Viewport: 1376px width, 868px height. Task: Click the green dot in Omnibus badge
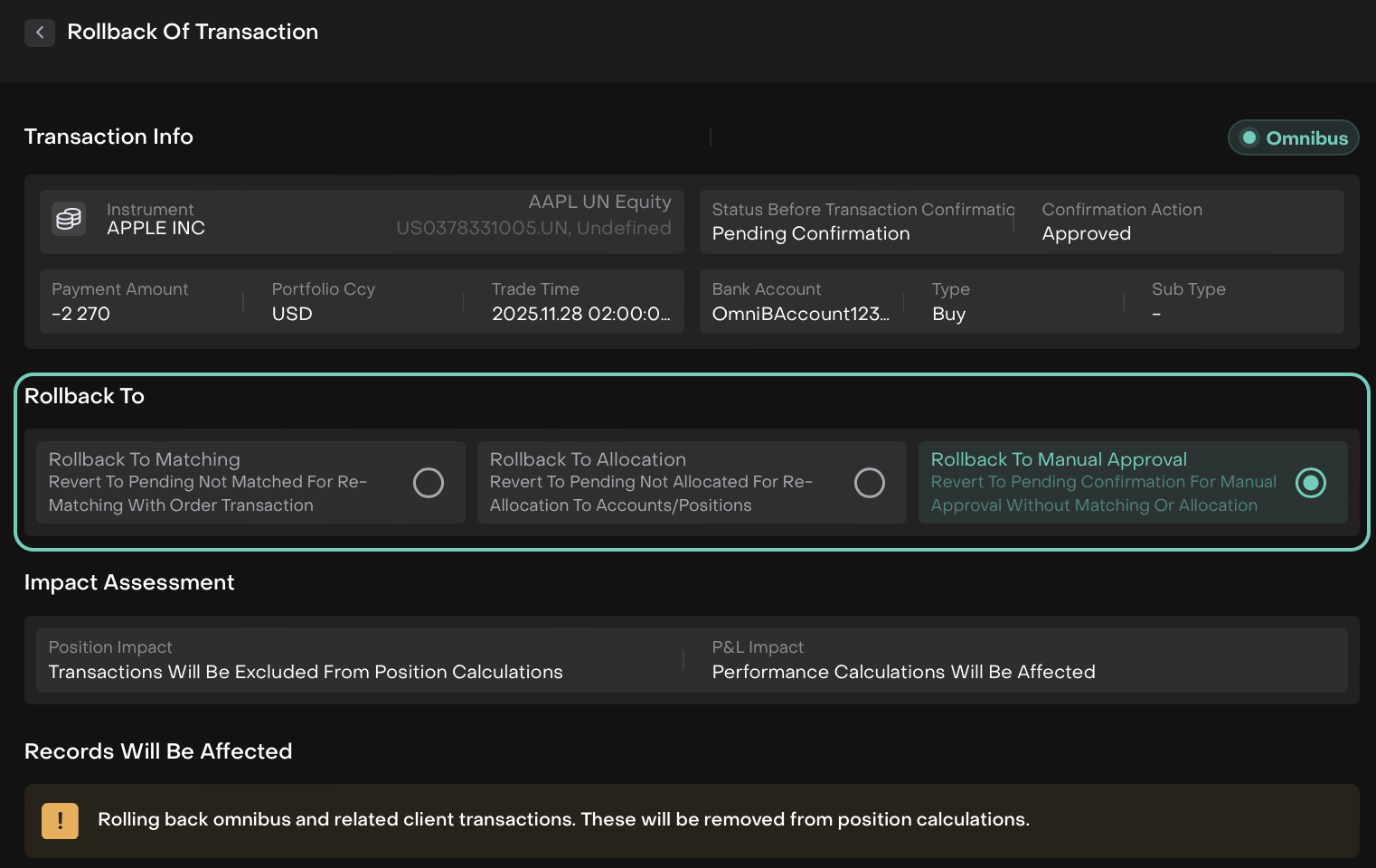1249,137
